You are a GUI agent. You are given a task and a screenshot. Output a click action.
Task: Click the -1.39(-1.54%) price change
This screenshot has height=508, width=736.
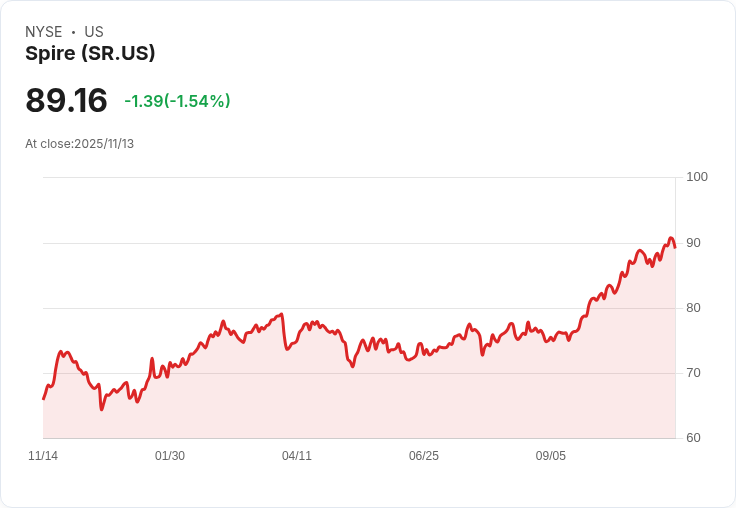[177, 101]
